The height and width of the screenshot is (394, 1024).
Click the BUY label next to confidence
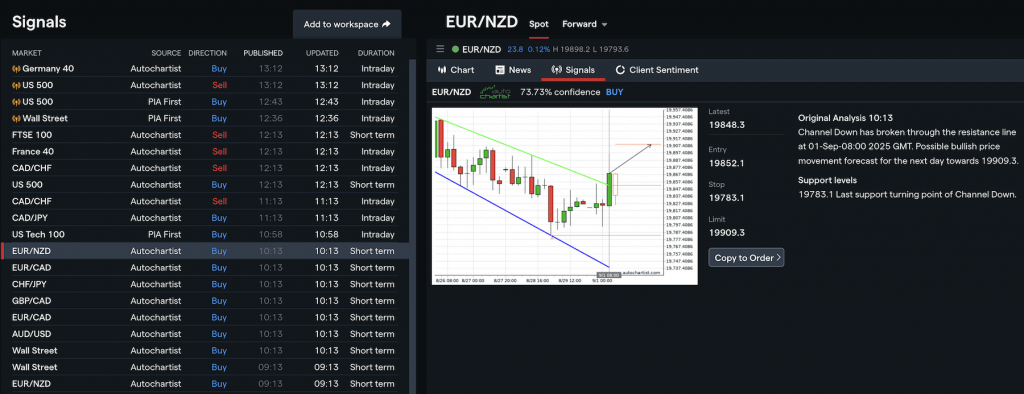click(x=615, y=92)
